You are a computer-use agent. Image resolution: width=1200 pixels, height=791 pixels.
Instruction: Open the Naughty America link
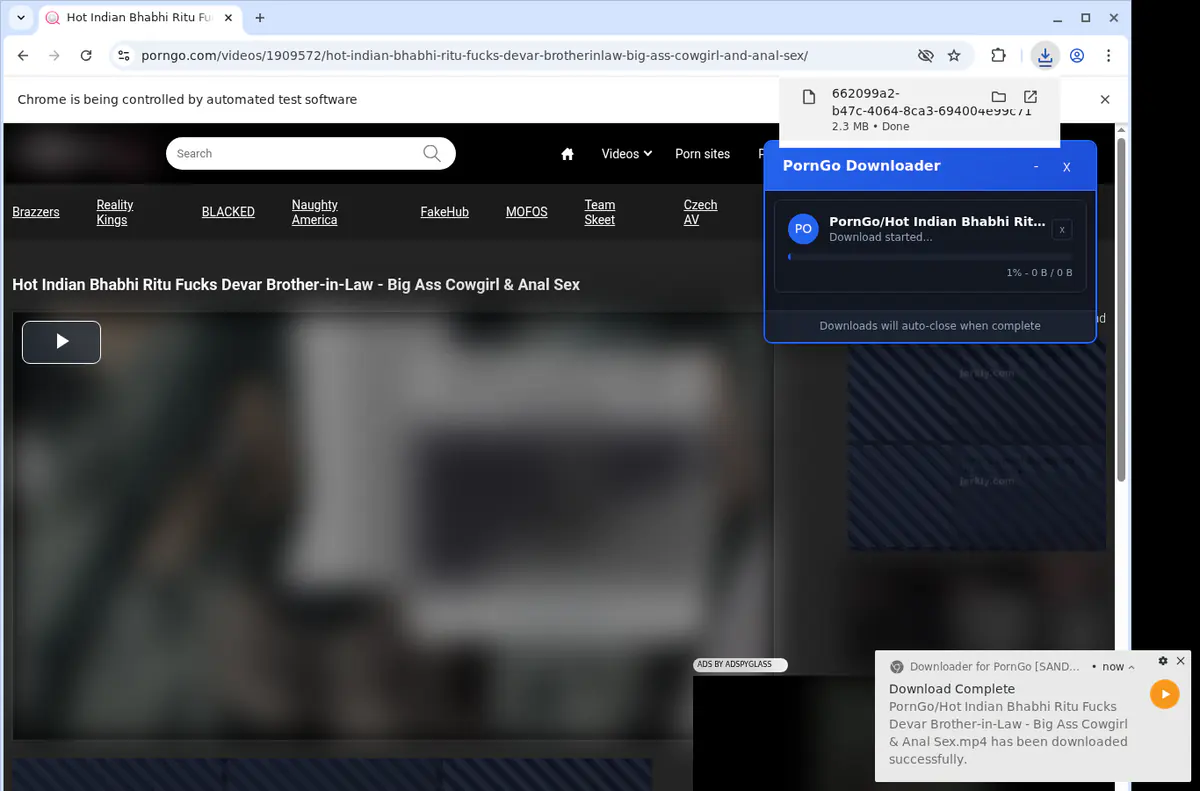click(x=314, y=212)
